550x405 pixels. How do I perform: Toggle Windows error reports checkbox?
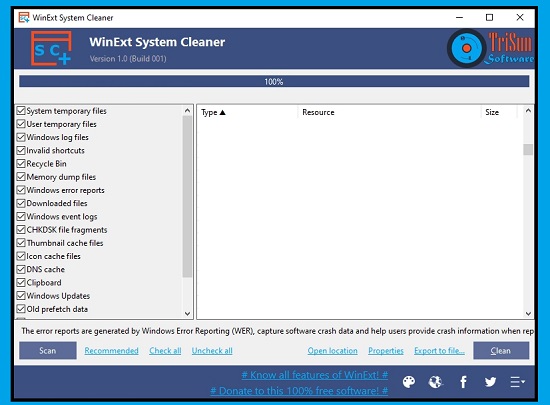pos(21,190)
